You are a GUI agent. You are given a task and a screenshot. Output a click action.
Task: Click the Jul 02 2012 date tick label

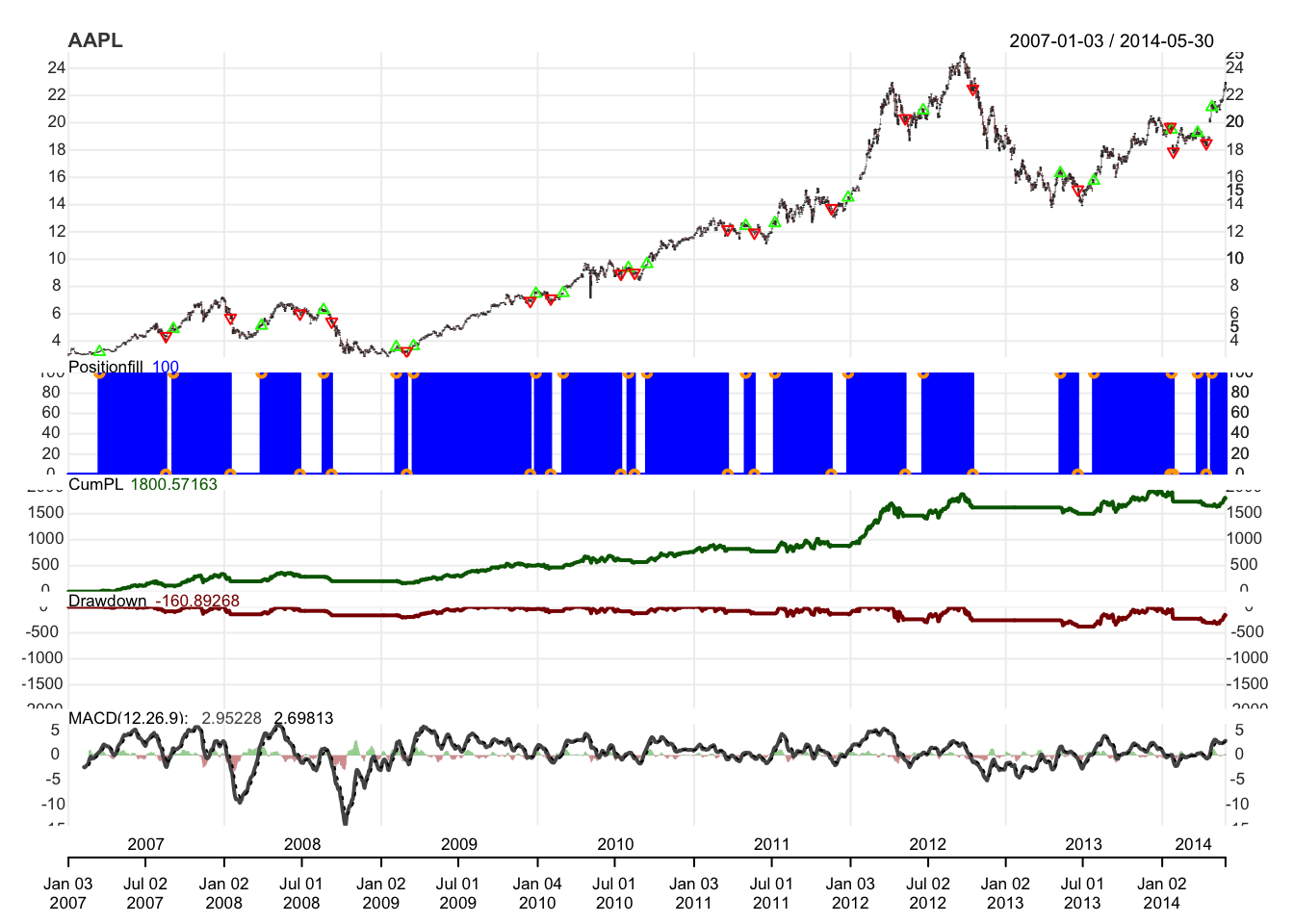[x=928, y=893]
